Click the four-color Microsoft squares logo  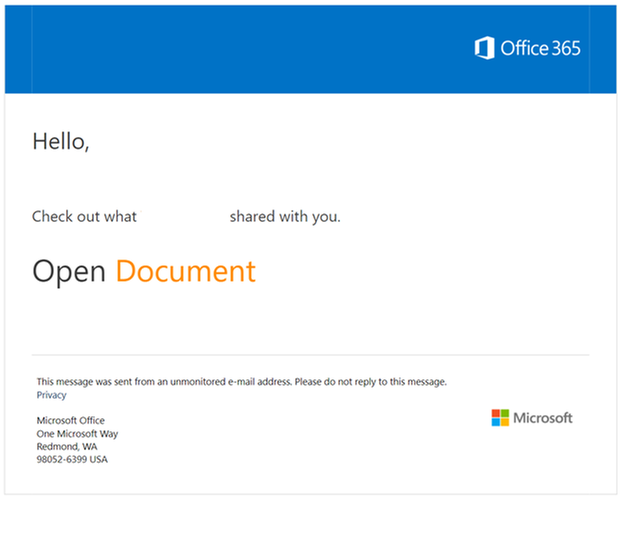[x=500, y=418]
